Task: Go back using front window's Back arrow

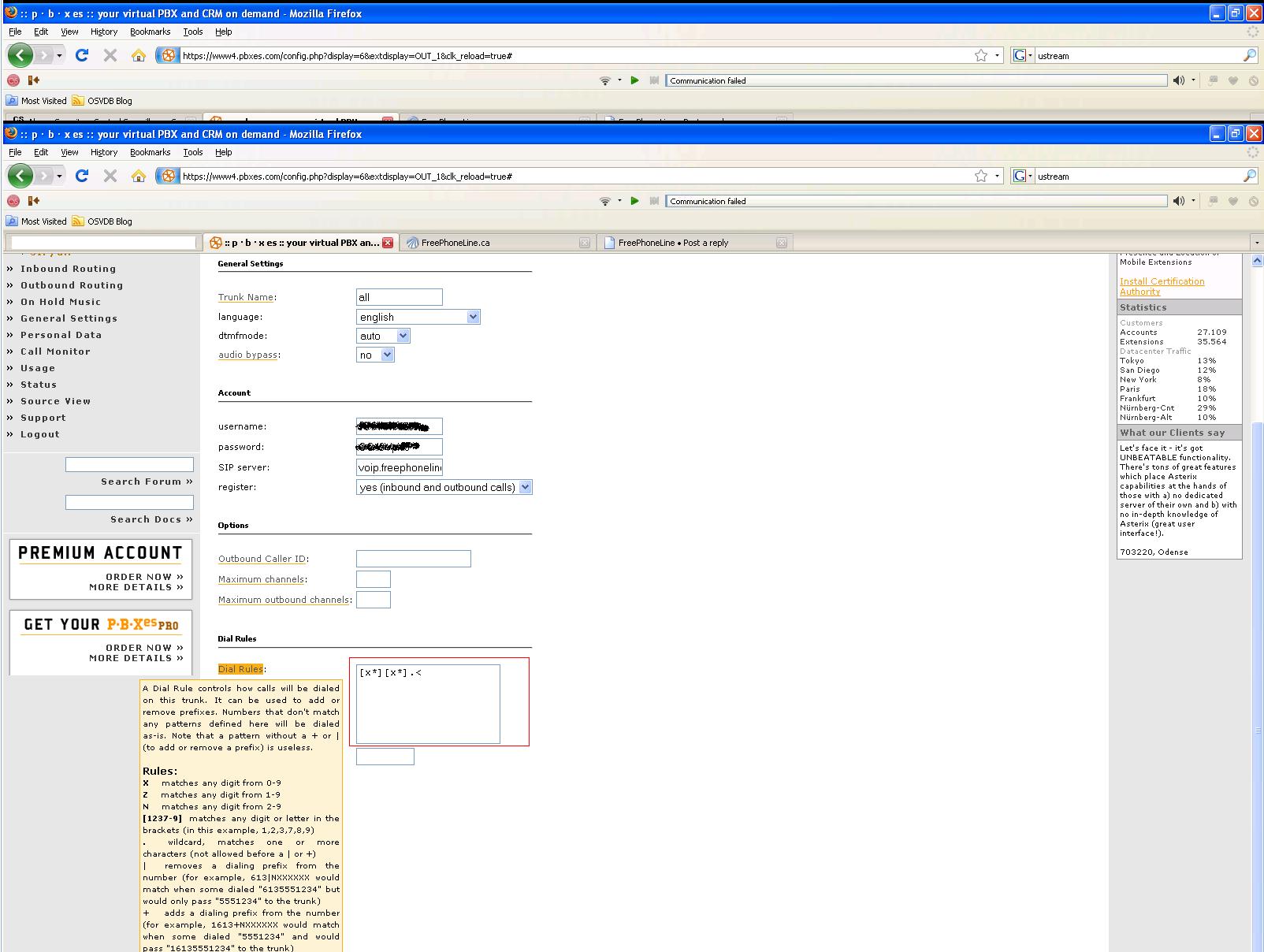Action: coord(20,176)
